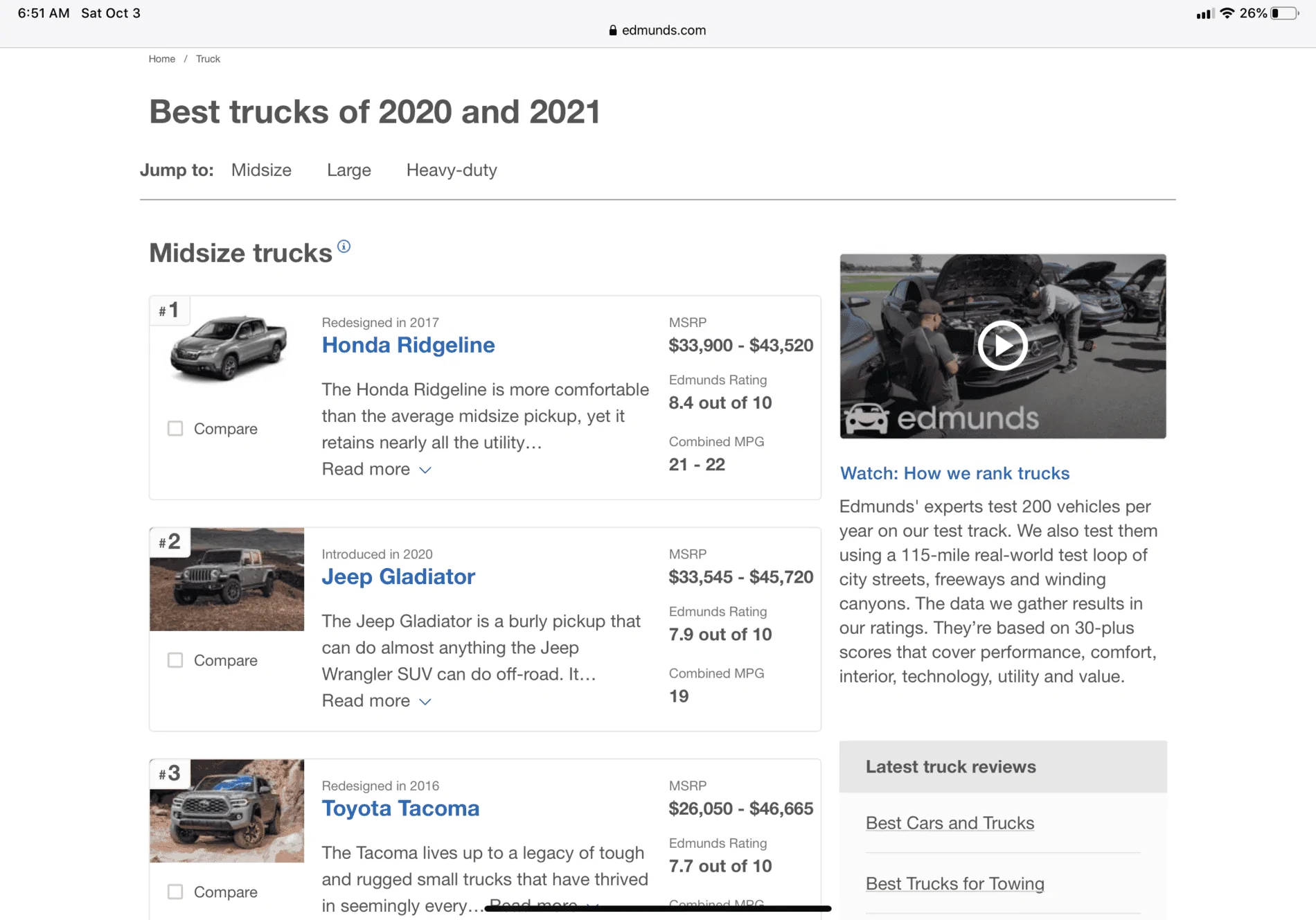Screen dimensions: 1316x920
Task: Click the Best trucks of 2020 and 2021 heading
Action: 375,112
